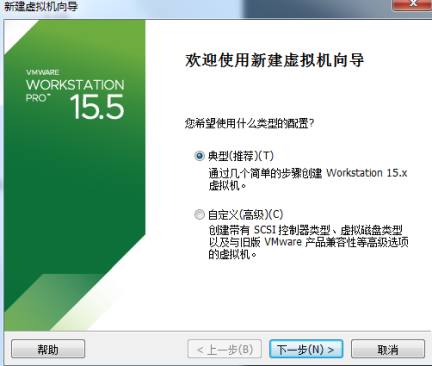432x366 pixels.
Task: Select the 自定义(高级) radio button
Action: click(199, 214)
